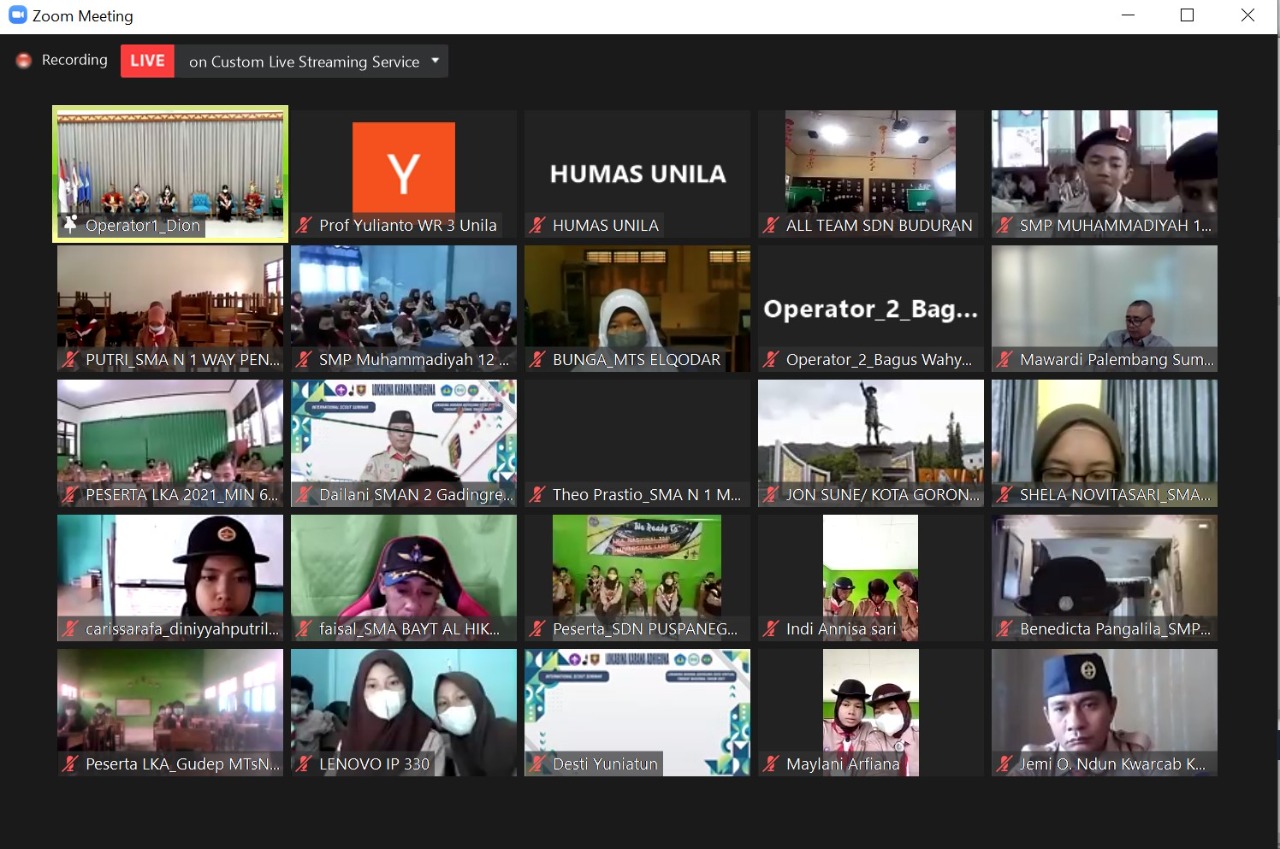Click muted mic icon on Desti Yuniatun tile
Image resolution: width=1280 pixels, height=849 pixels.
point(538,765)
